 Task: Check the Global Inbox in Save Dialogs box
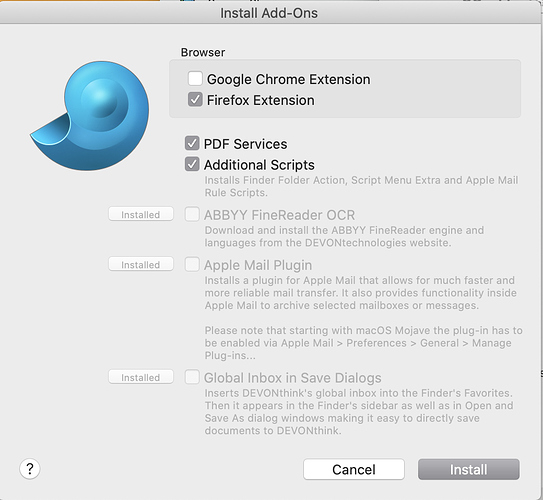coord(192,377)
